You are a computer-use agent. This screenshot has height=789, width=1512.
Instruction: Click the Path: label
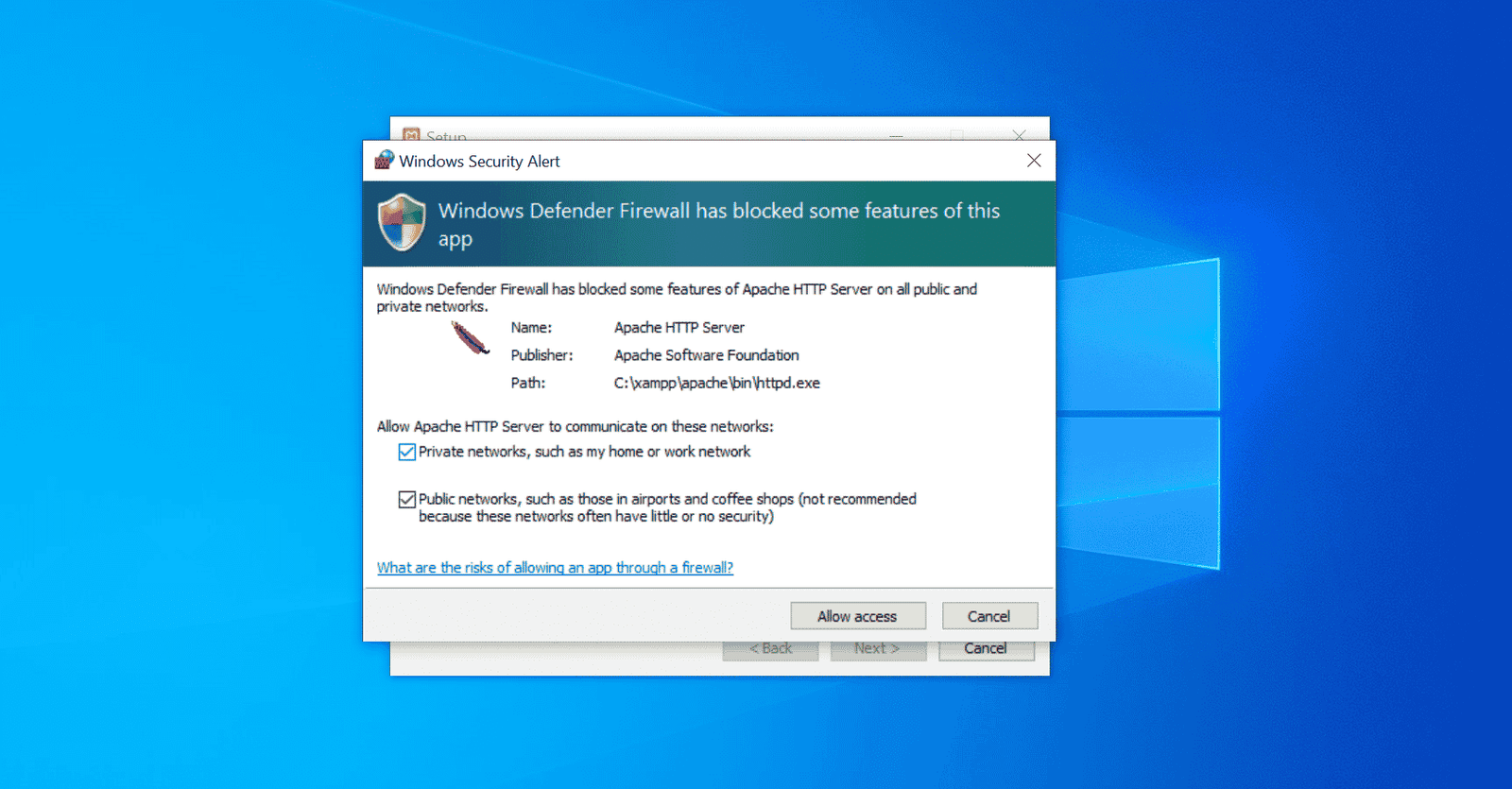click(x=527, y=383)
